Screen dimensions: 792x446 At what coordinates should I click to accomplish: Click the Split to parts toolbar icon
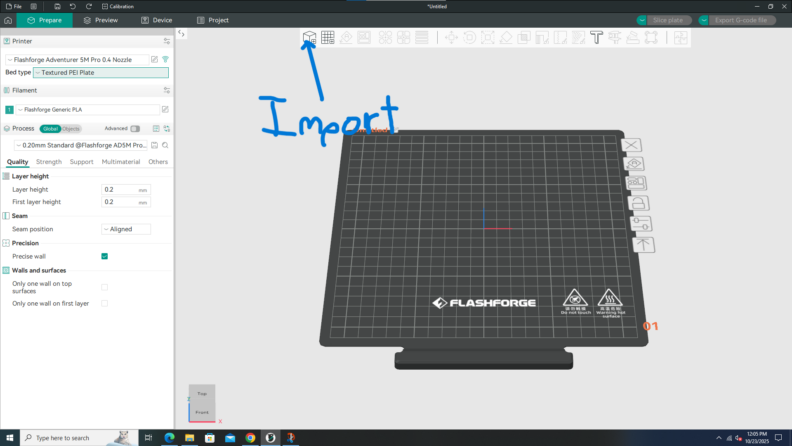pyautogui.click(x=403, y=37)
